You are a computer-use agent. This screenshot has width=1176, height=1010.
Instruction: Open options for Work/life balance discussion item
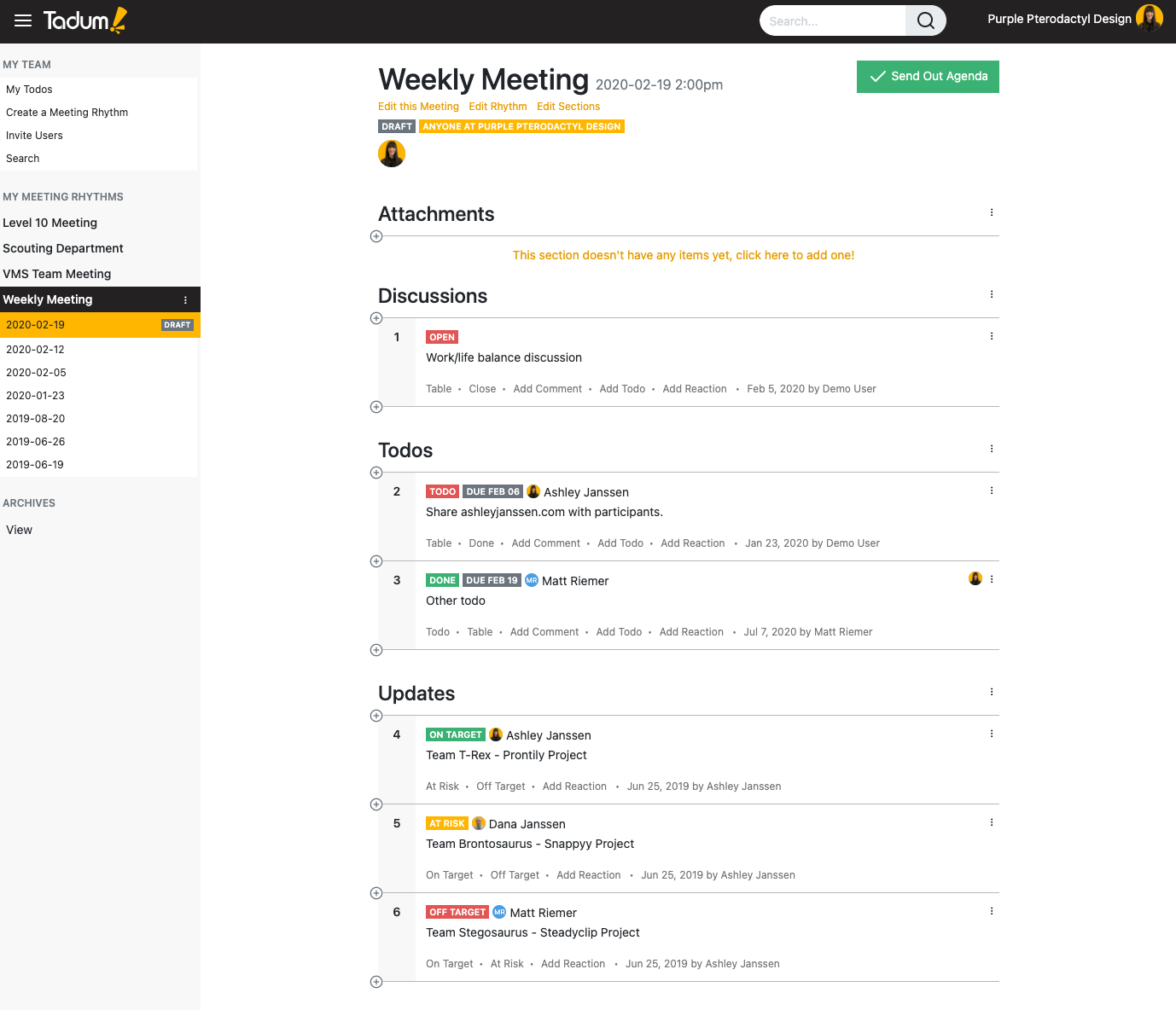992,336
